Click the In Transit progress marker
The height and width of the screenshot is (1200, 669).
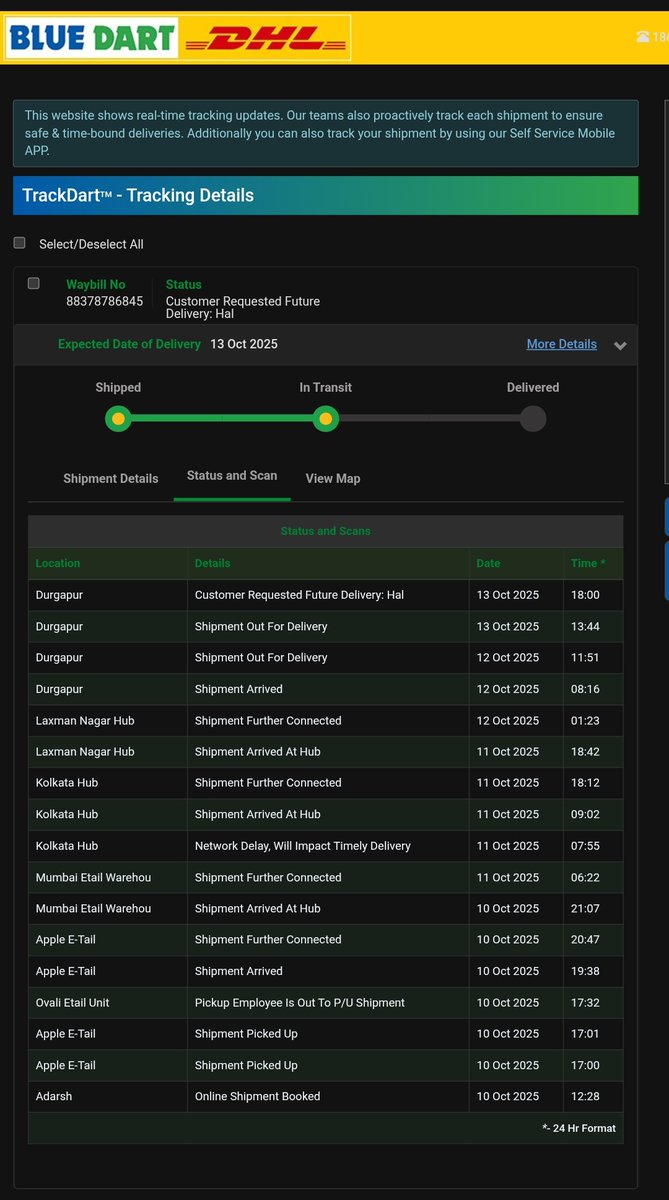point(325,418)
